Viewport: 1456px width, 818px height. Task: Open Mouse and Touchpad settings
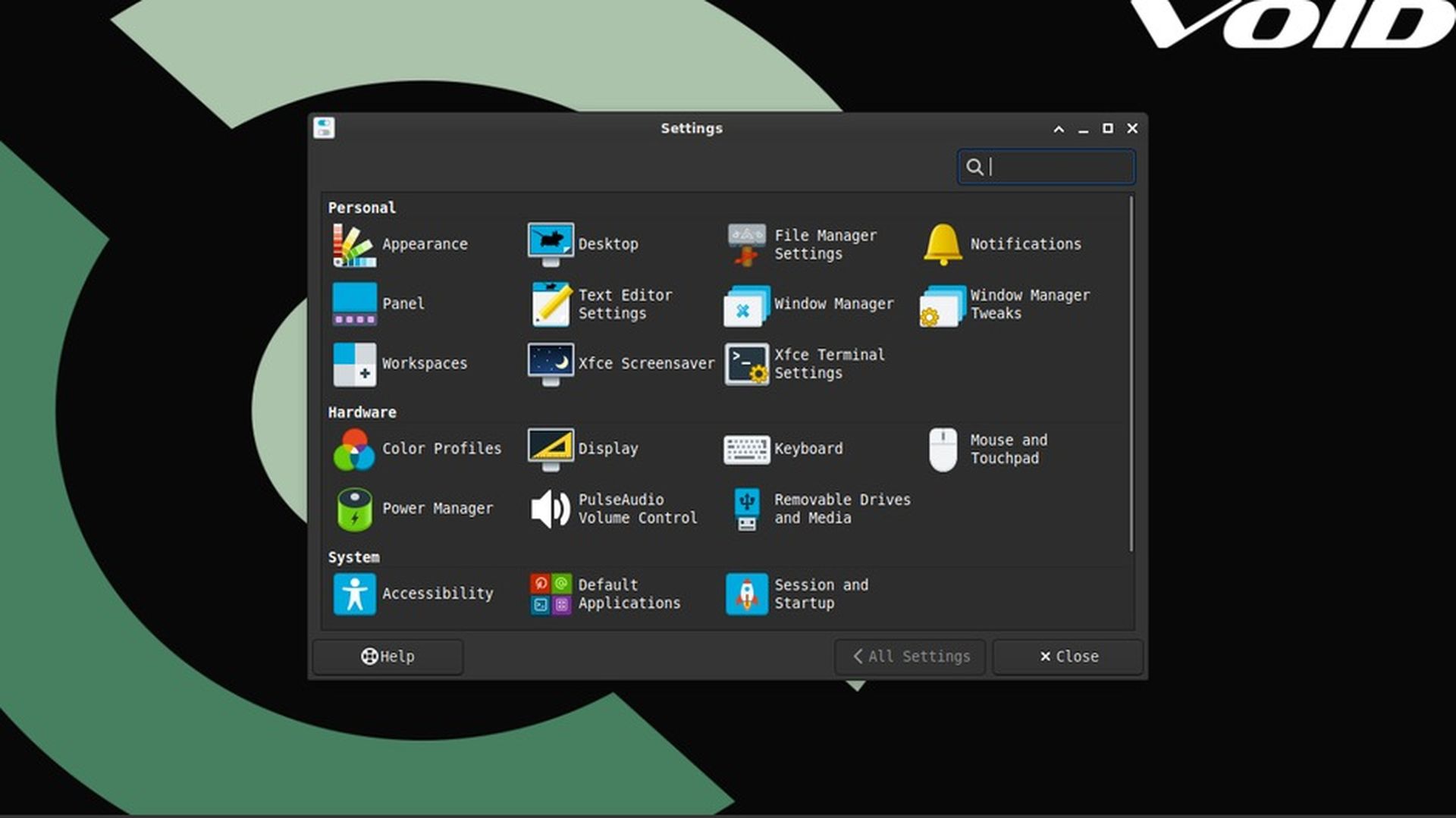(x=986, y=449)
